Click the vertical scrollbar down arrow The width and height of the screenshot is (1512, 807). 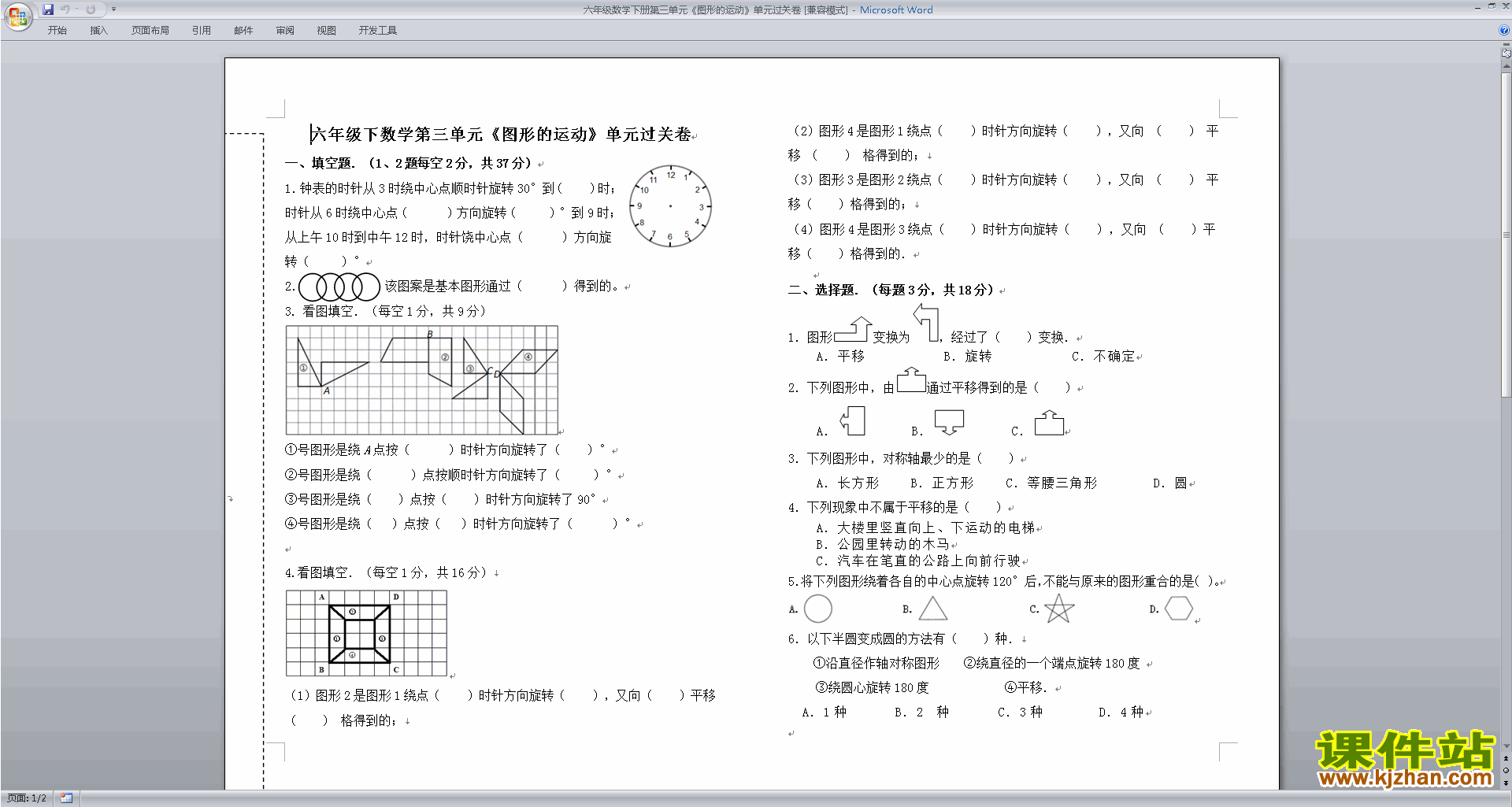[x=1506, y=746]
